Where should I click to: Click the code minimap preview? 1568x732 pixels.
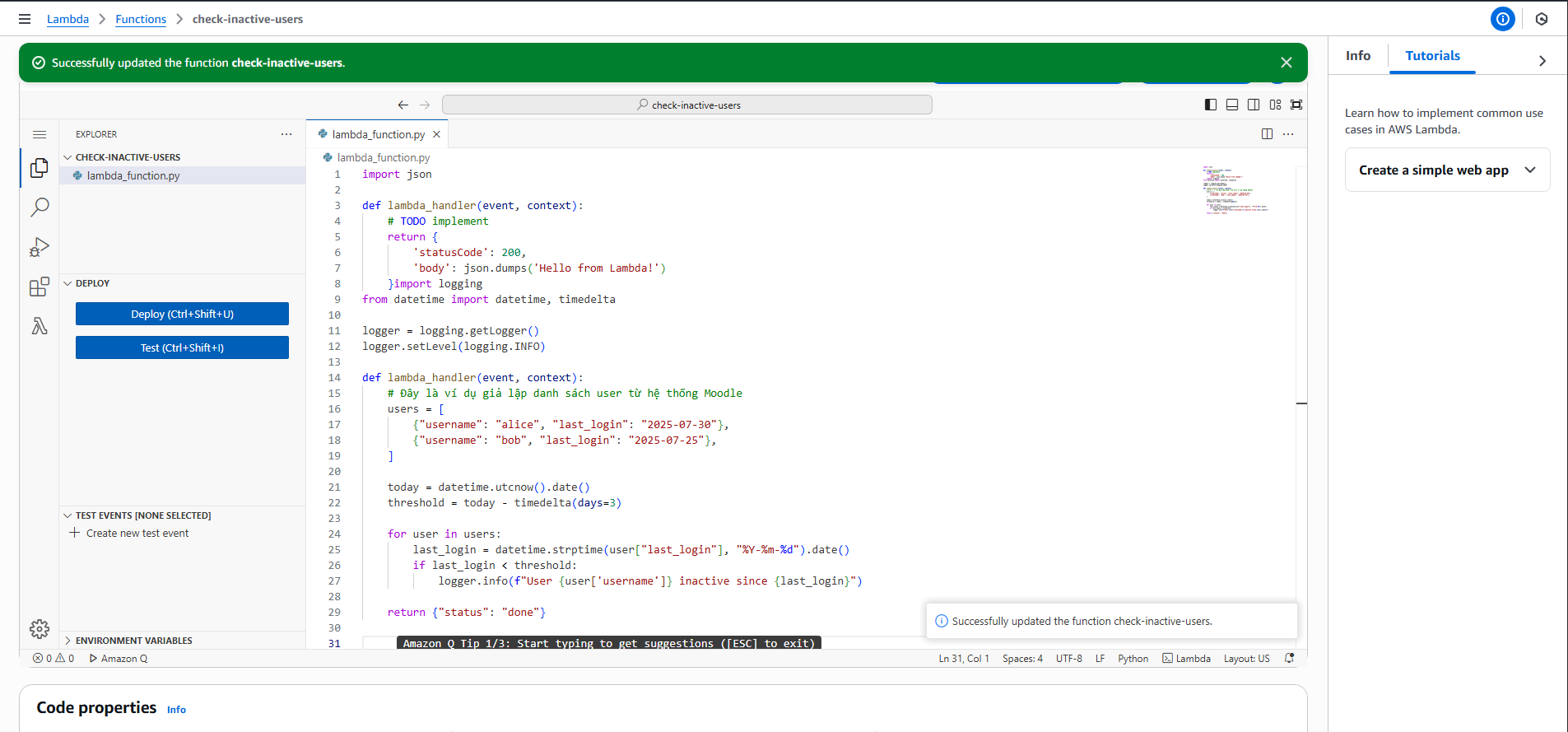click(1235, 189)
